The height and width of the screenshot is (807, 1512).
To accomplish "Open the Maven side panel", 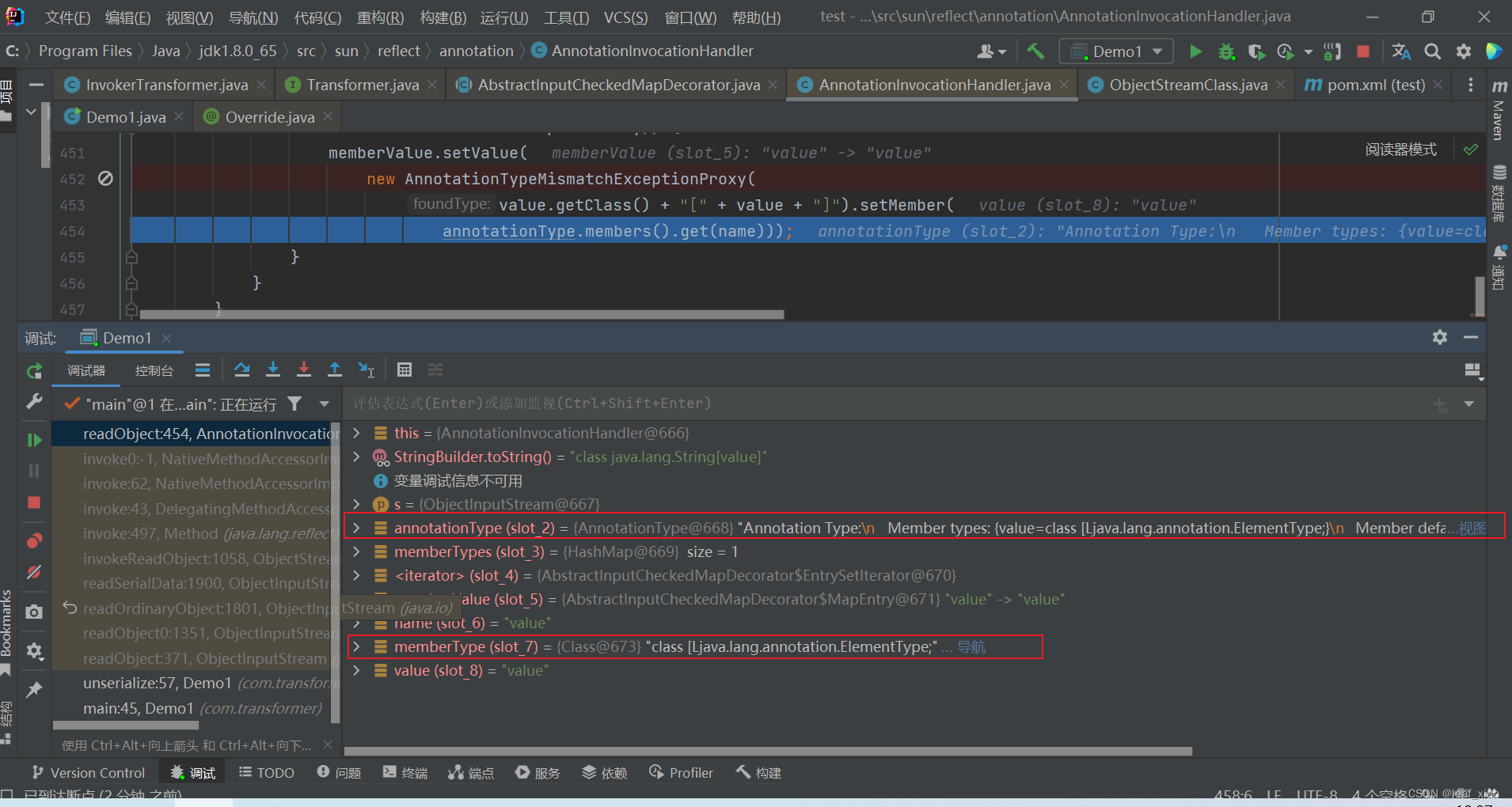I will 1499,111.
